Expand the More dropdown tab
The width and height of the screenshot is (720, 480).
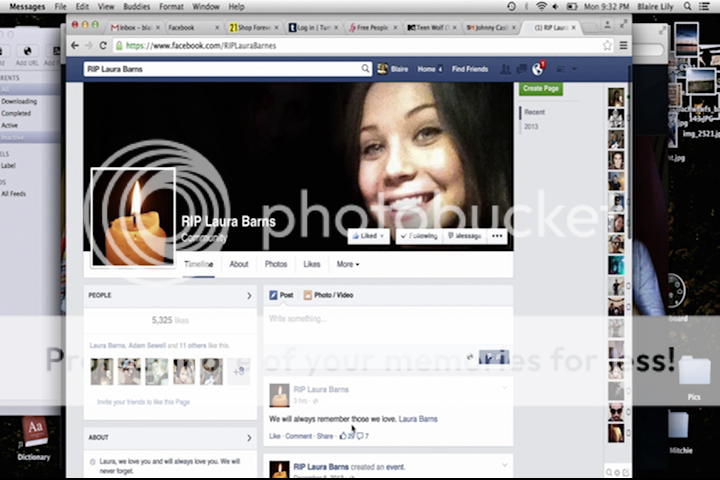(347, 264)
